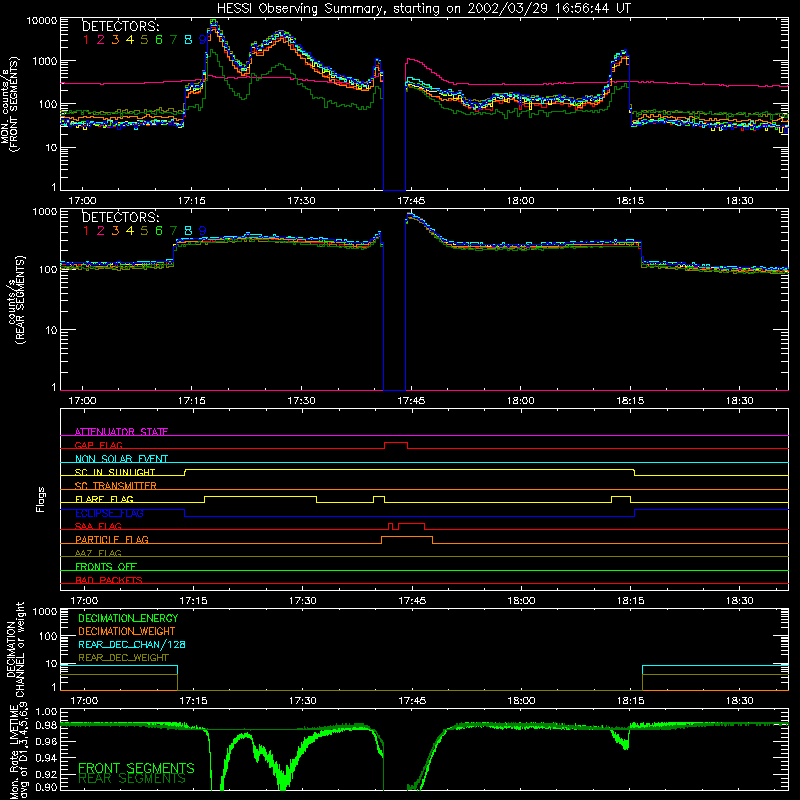The height and width of the screenshot is (800, 800).
Task: Click the ECLIPSE_FLAG label
Action: pos(109,513)
